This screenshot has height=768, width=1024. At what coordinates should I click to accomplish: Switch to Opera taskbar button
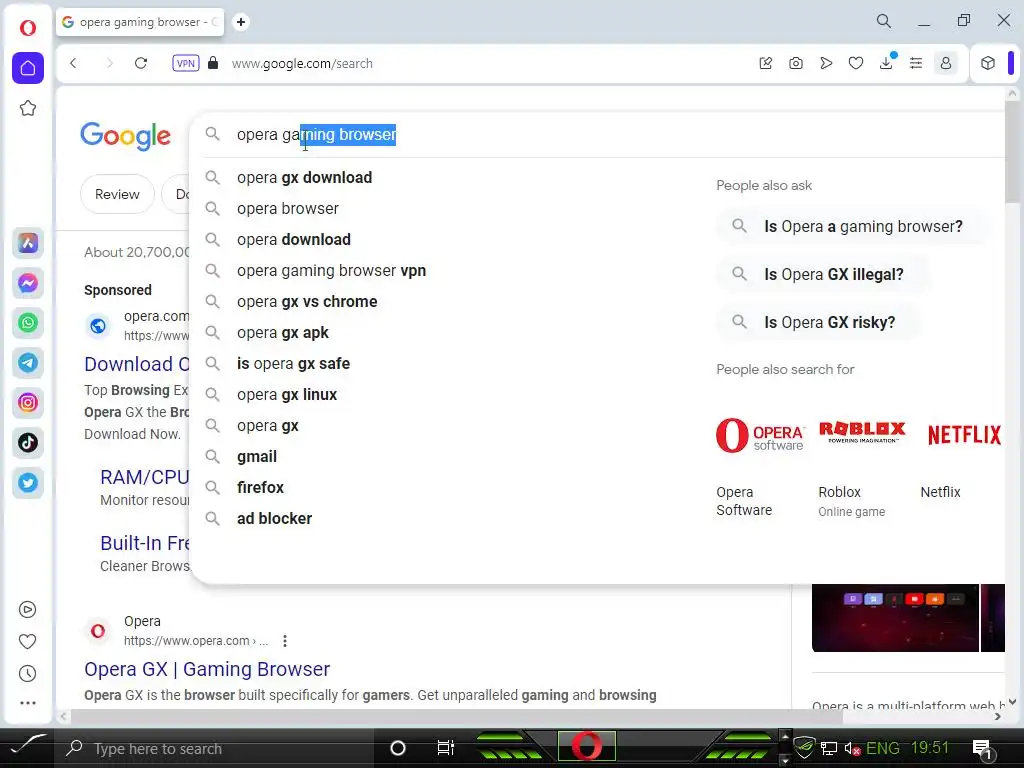[586, 746]
